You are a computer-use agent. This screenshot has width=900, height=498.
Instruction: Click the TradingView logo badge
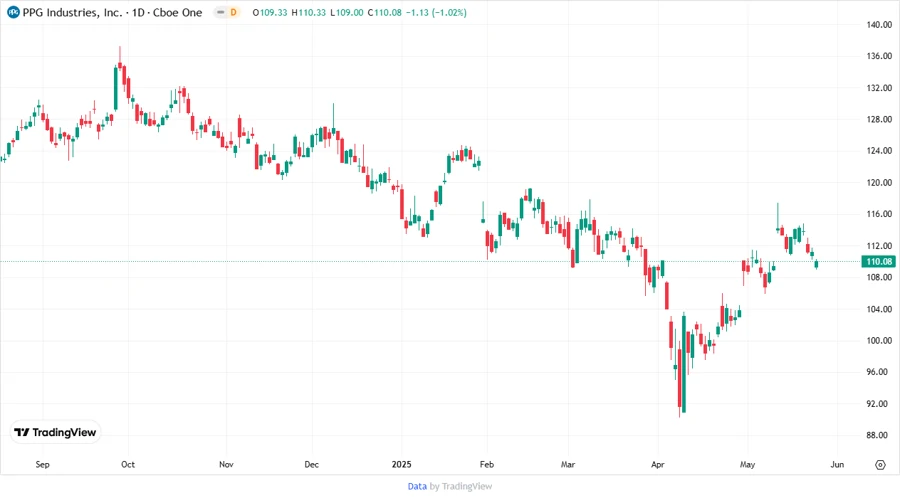pos(56,432)
